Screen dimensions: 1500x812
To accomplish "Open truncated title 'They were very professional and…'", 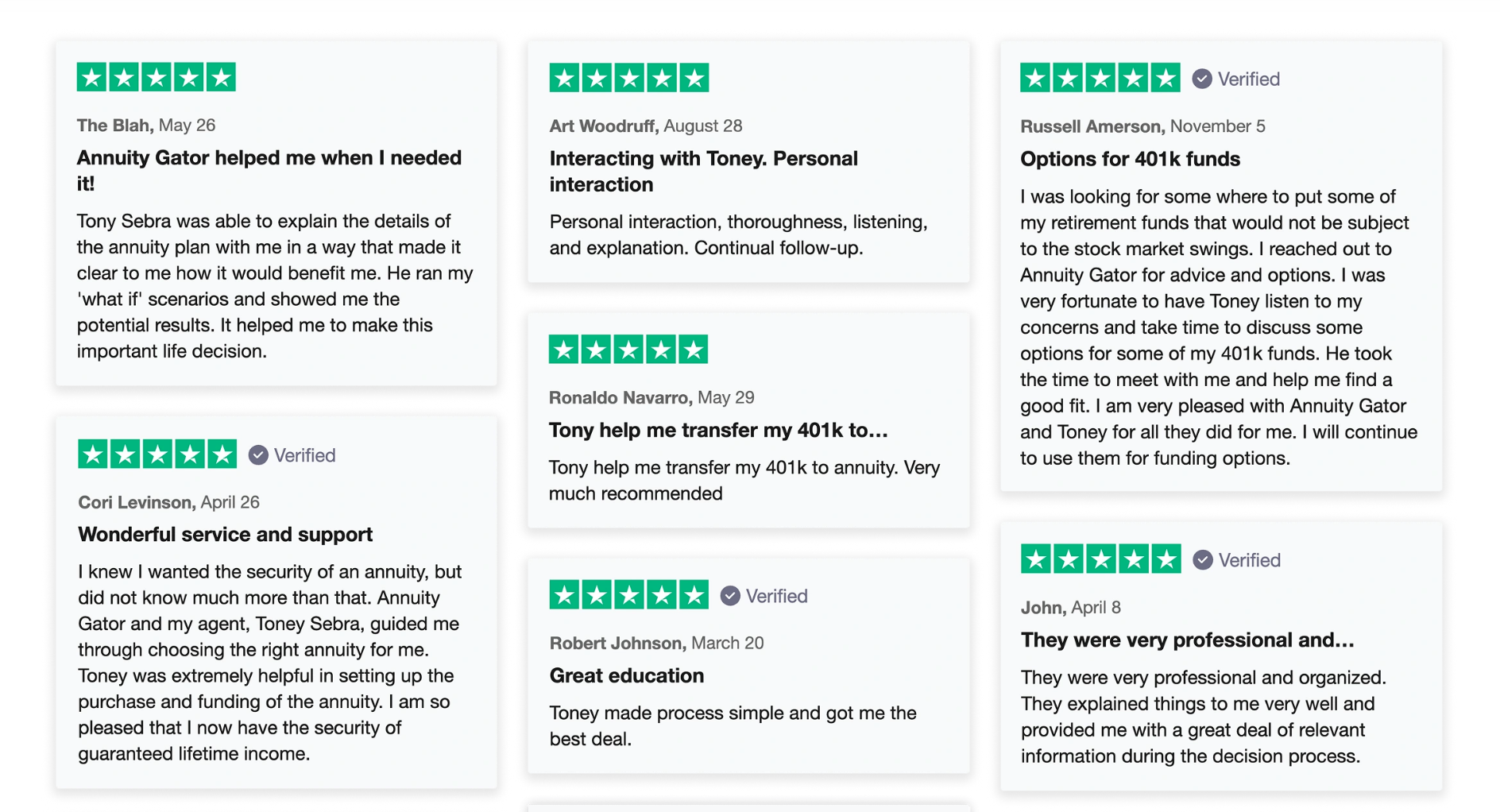I will click(1188, 640).
